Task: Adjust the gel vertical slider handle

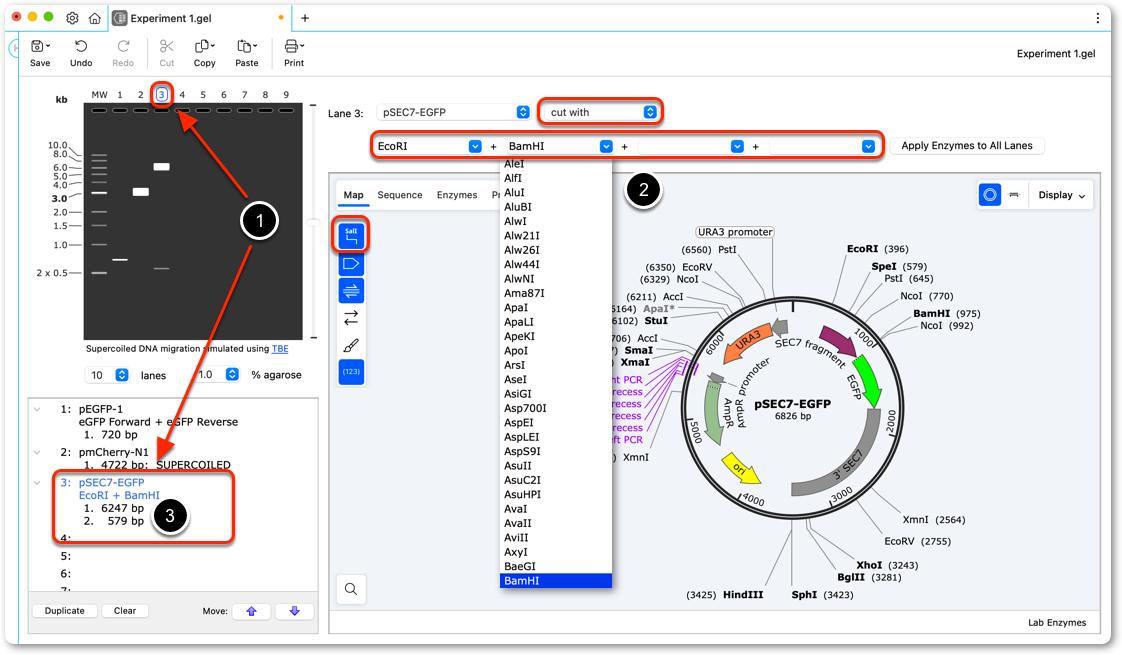Action: pyautogui.click(x=313, y=223)
